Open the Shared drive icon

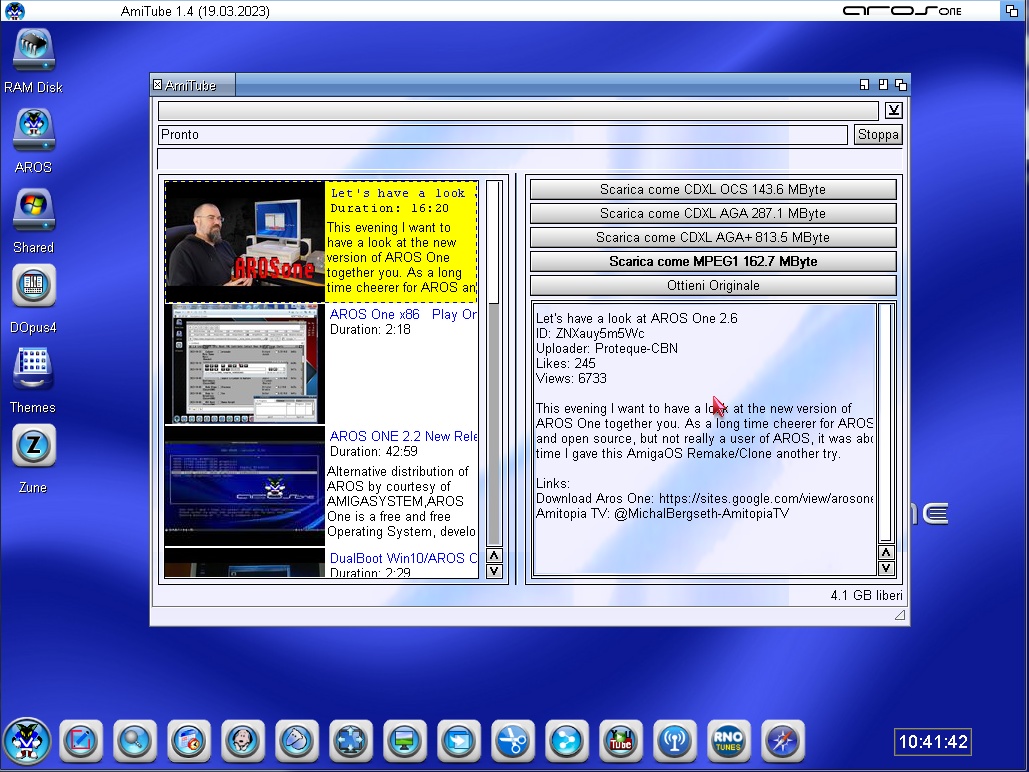[33, 209]
